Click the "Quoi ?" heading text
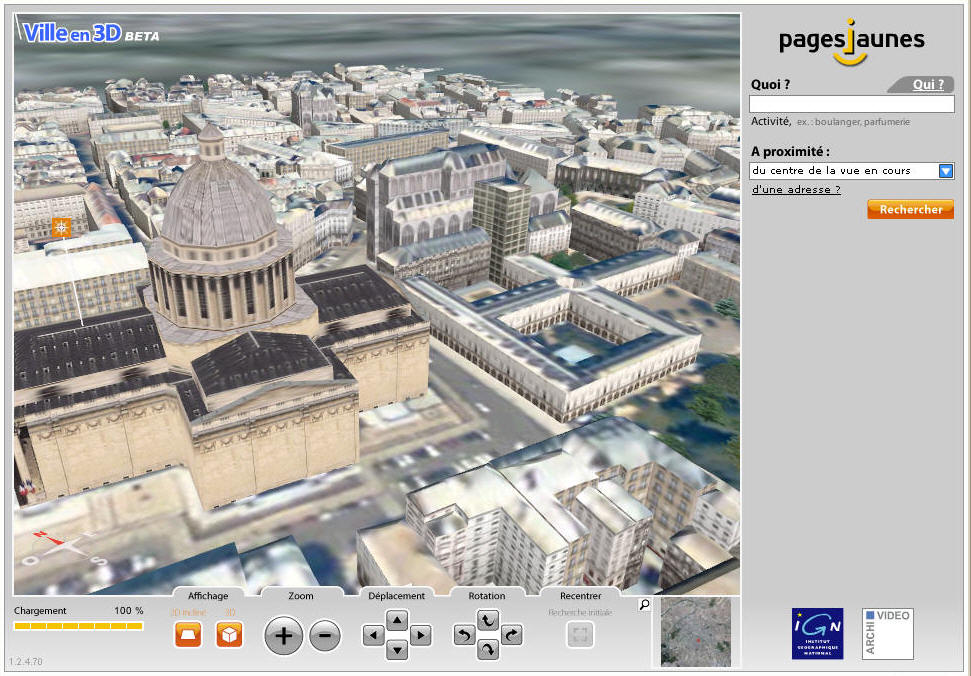 pyautogui.click(x=770, y=85)
